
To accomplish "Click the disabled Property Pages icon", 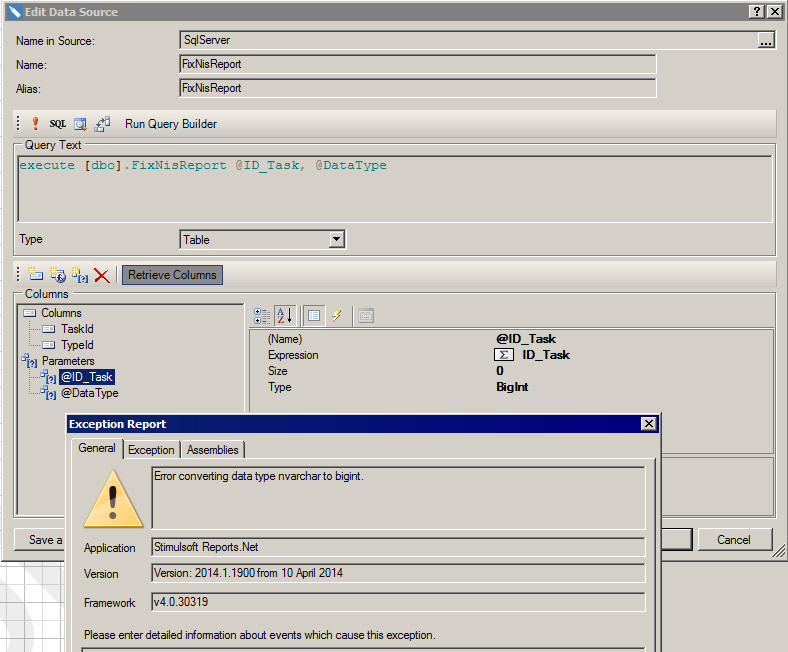I will click(x=366, y=316).
